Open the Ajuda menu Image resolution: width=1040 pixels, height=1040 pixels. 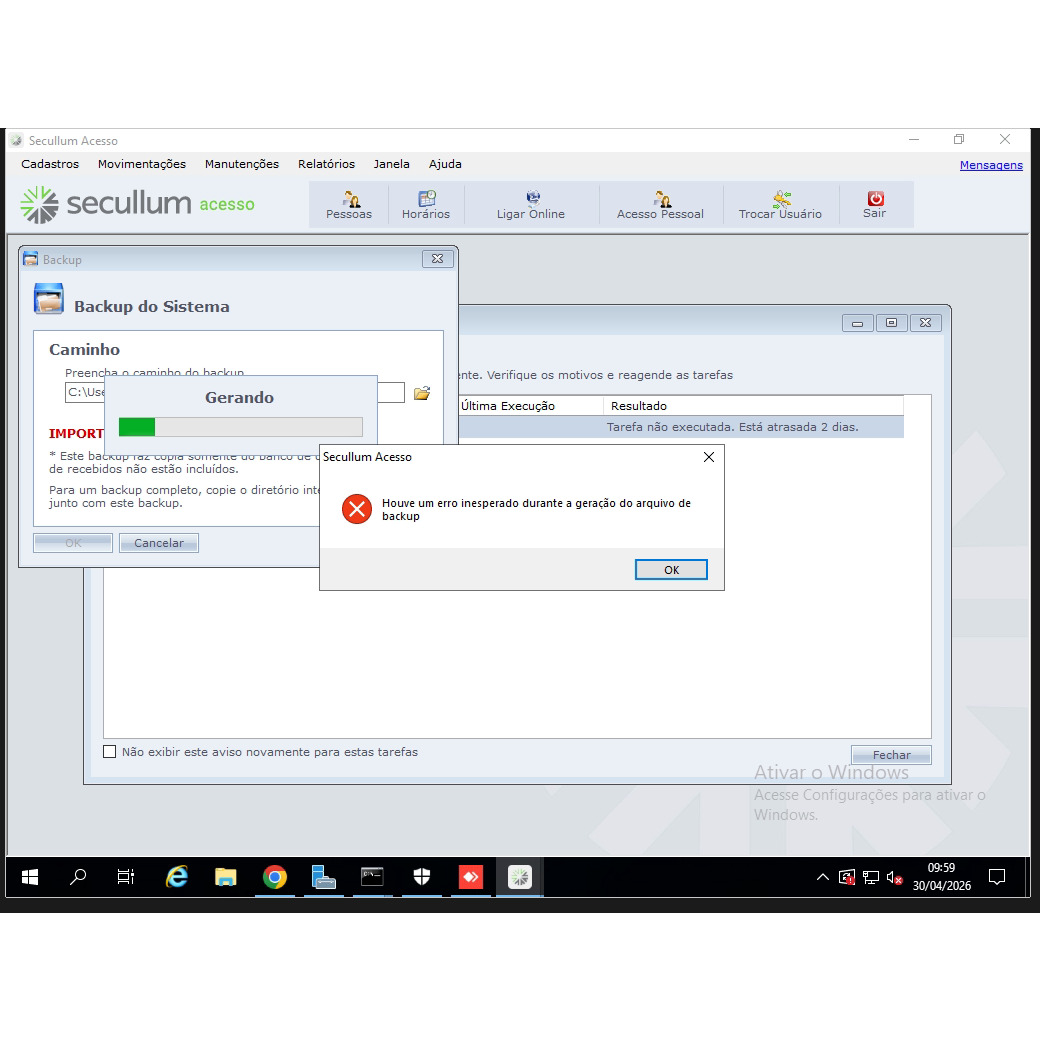(x=445, y=164)
